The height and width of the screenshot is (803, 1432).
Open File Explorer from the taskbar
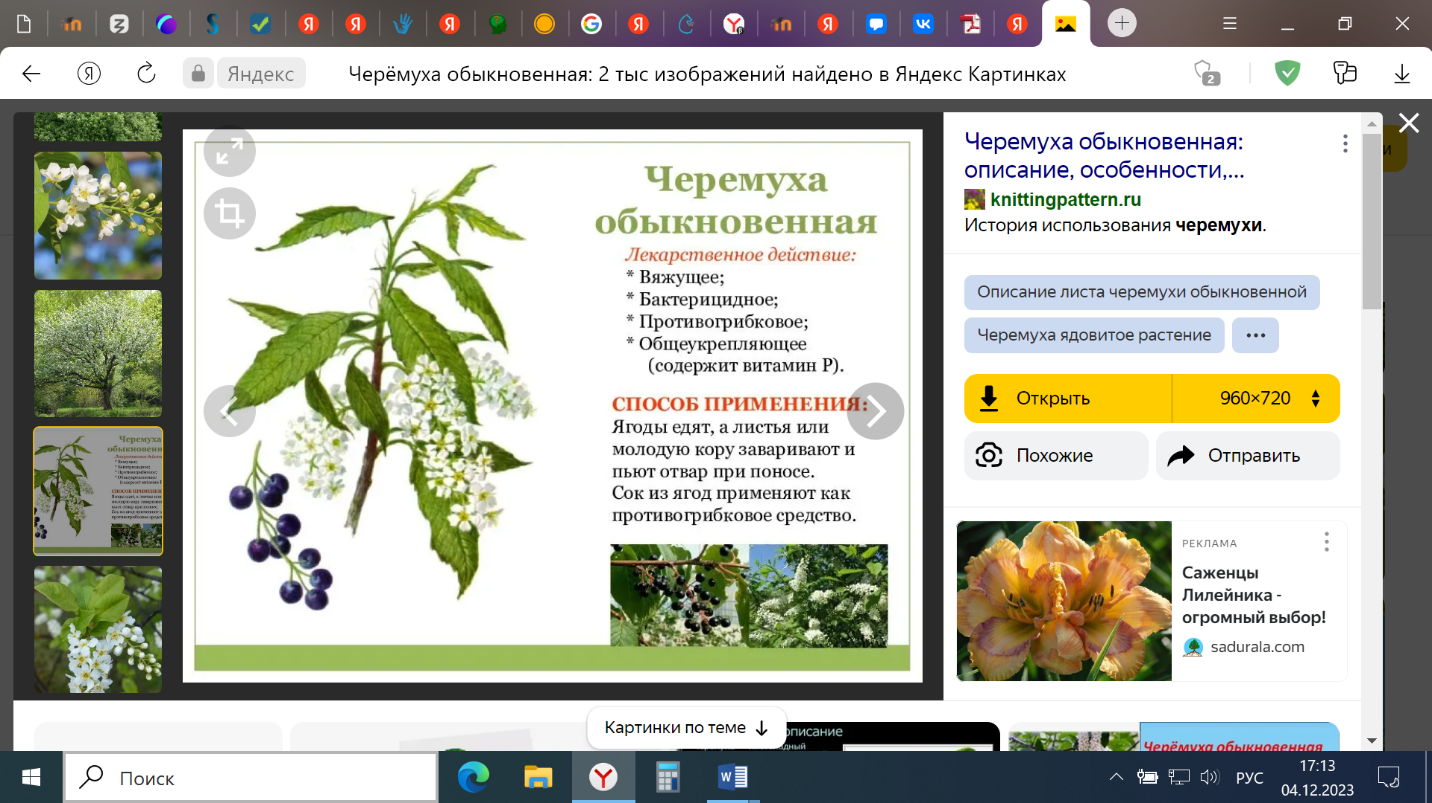coord(538,777)
